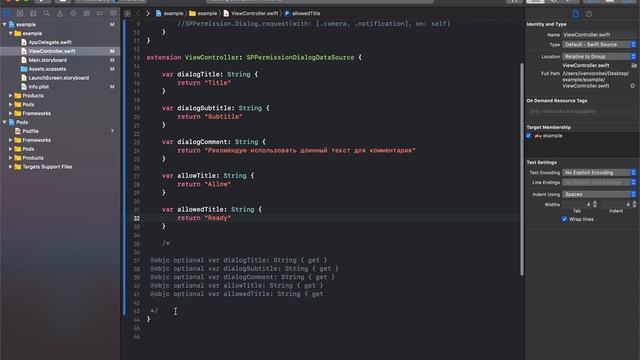Open the Debug navigator
The width and height of the screenshot is (640, 360).
pos(87,13)
